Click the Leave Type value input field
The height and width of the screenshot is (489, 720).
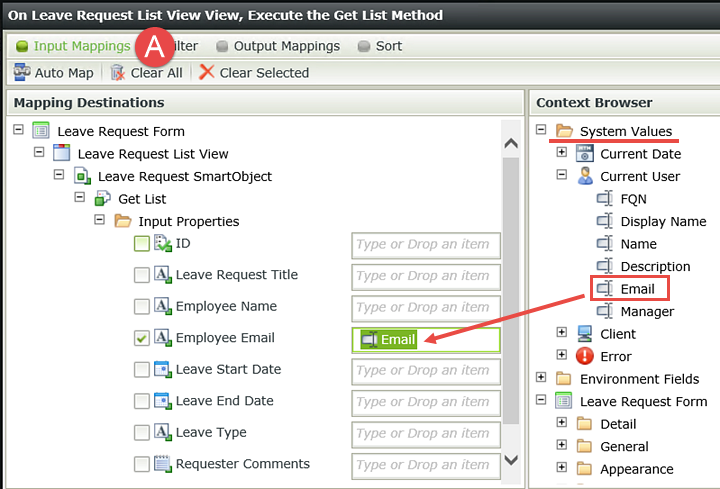coord(426,434)
